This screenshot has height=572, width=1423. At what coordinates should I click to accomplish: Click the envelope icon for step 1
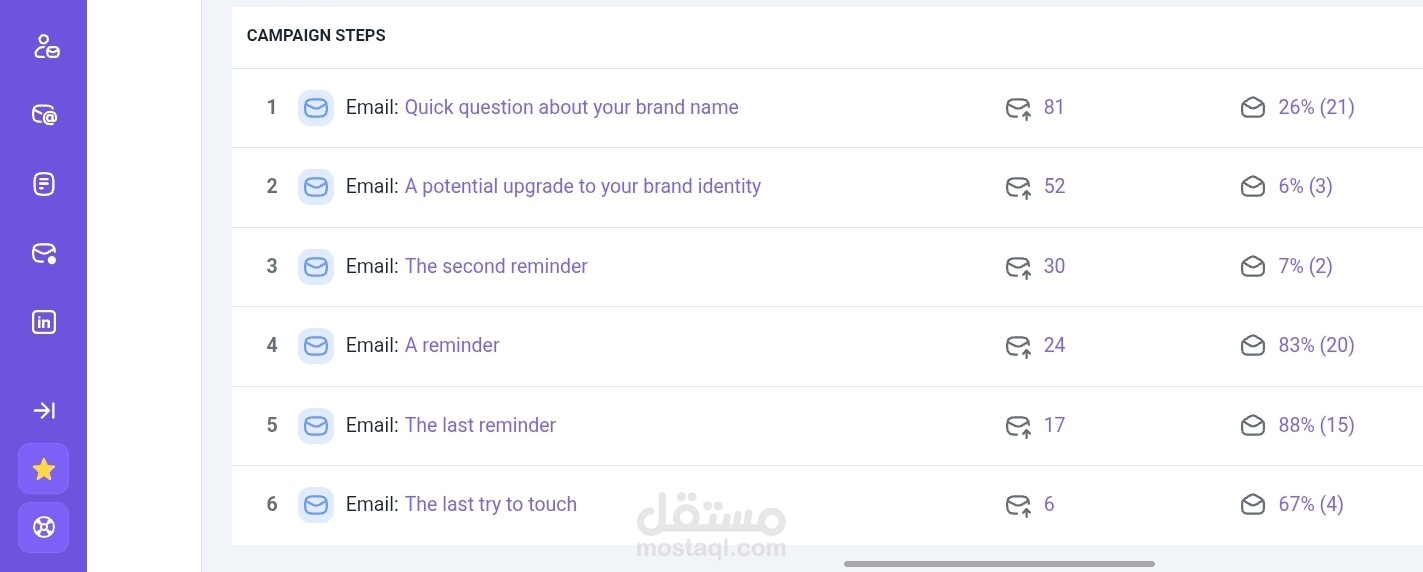tap(316, 108)
